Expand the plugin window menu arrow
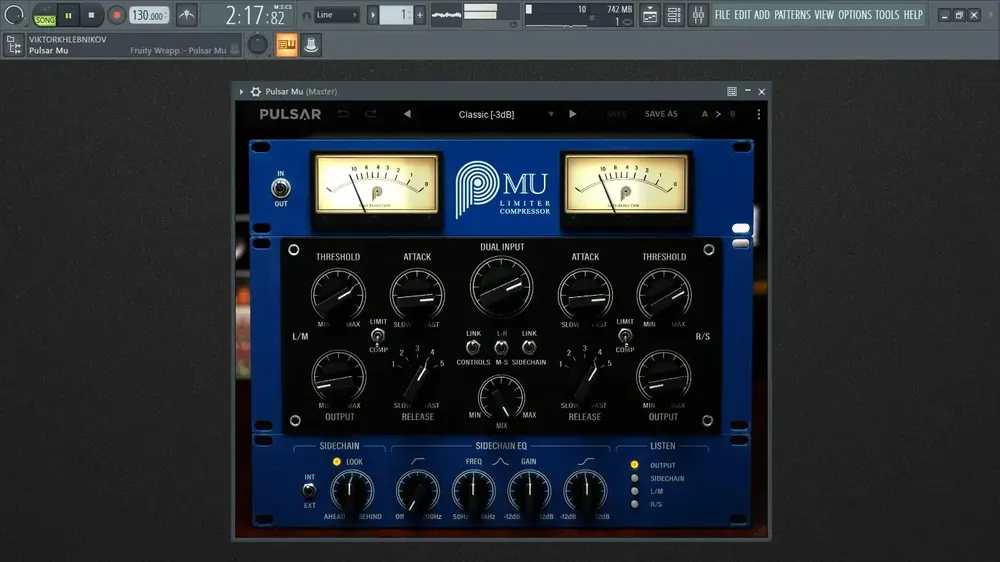The image size is (1000, 562). pyautogui.click(x=241, y=92)
